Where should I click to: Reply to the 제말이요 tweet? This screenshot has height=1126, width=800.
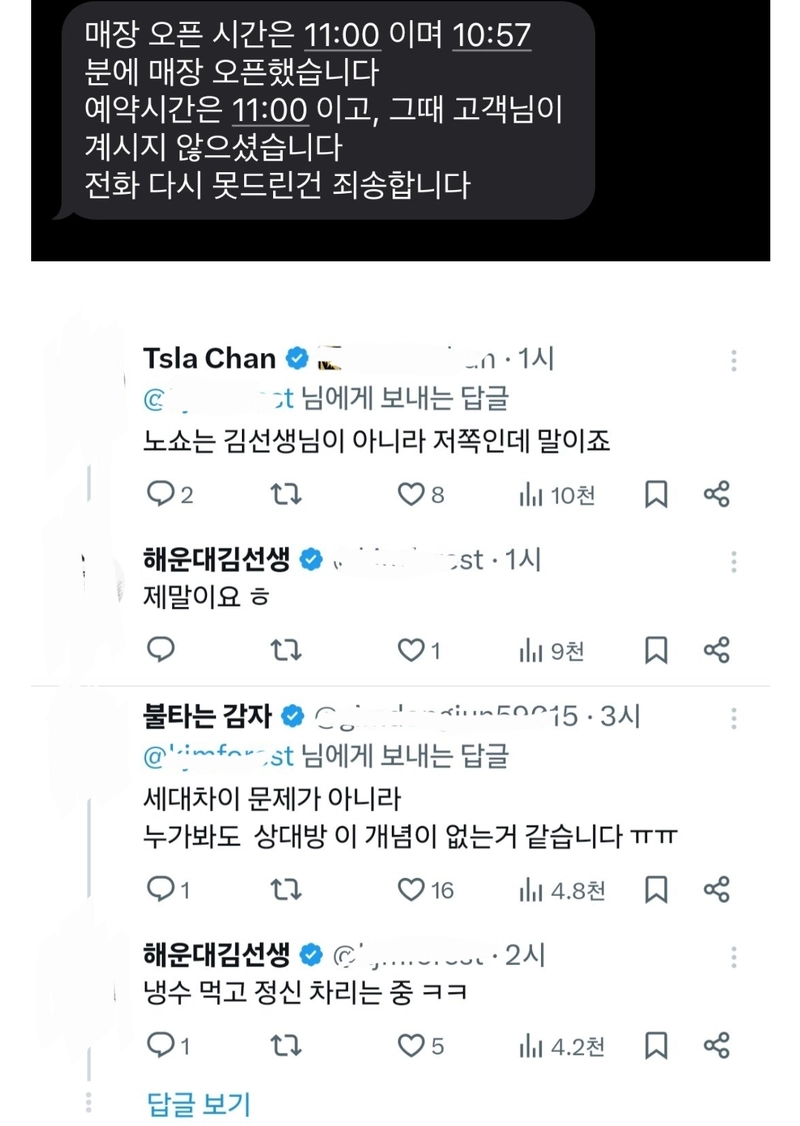coord(161,649)
